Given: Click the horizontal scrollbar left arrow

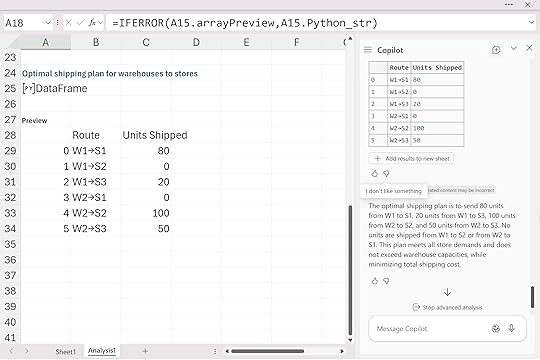Looking at the screenshot, I should tap(227, 351).
